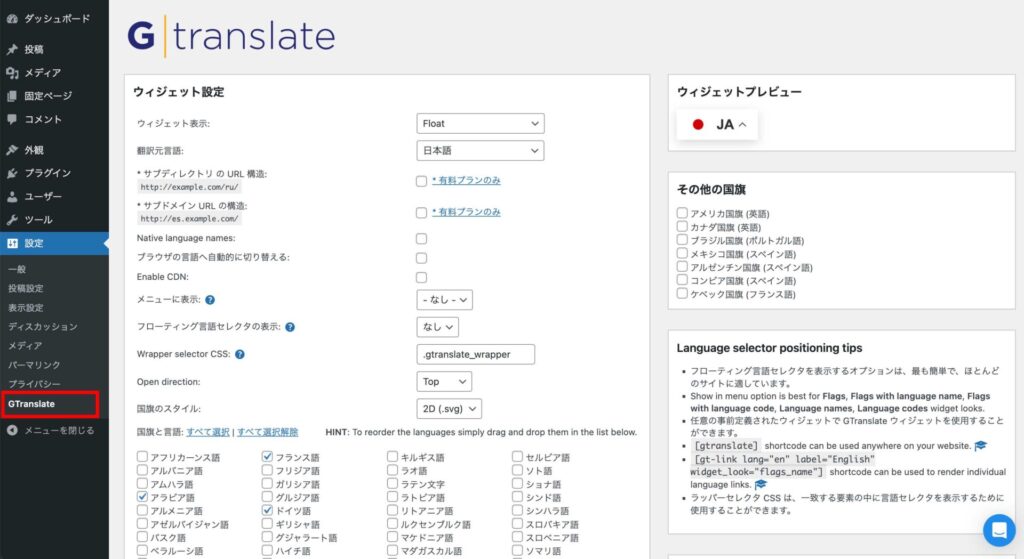Image resolution: width=1024 pixels, height=559 pixels.
Task: Click the GTranslate logo
Action: [x=231, y=36]
